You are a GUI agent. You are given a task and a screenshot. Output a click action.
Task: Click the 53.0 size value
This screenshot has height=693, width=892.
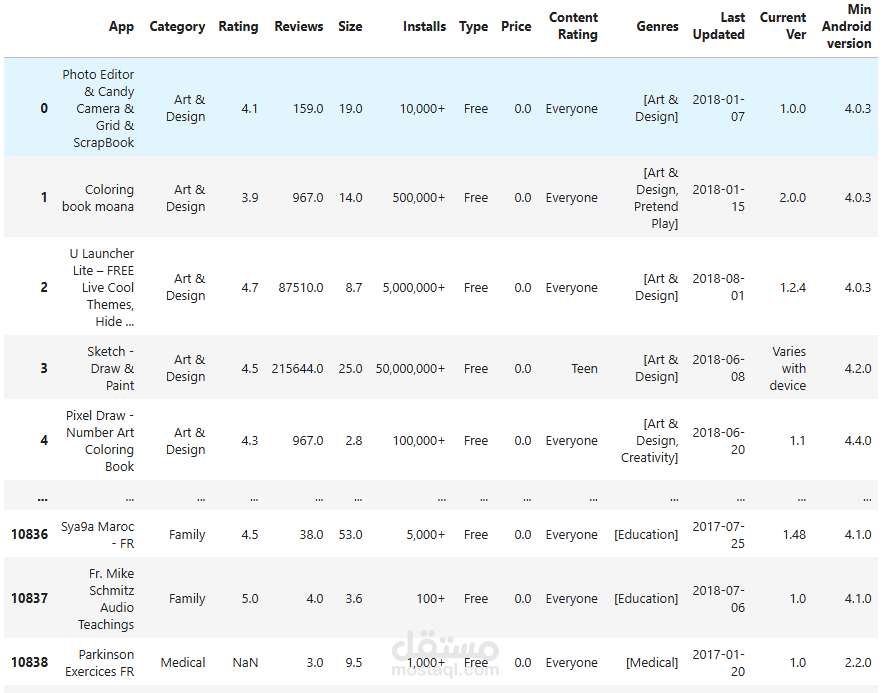[350, 534]
